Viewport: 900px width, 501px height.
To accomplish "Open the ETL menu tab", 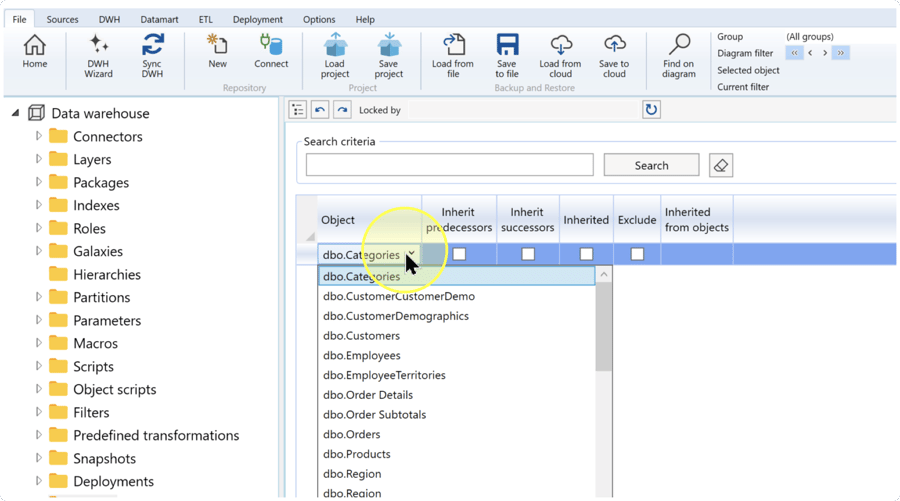I will 205,19.
